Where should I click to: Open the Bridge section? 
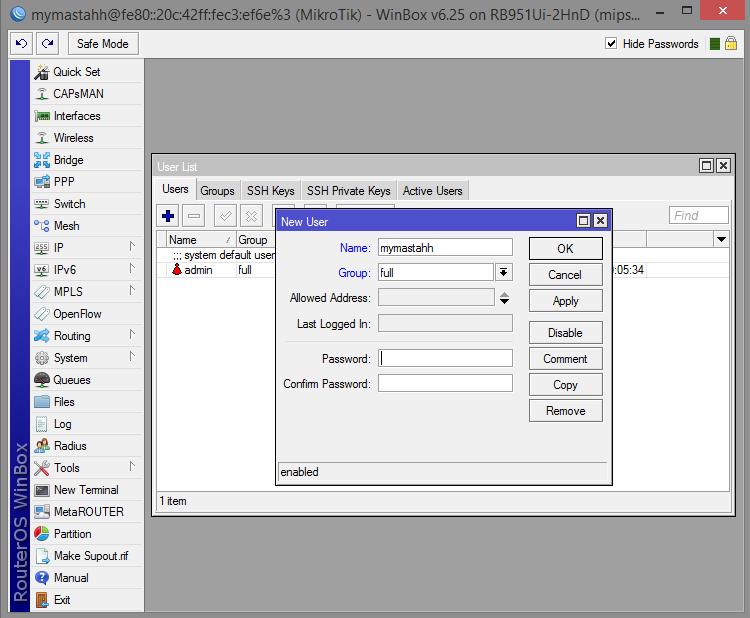pyautogui.click(x=87, y=160)
